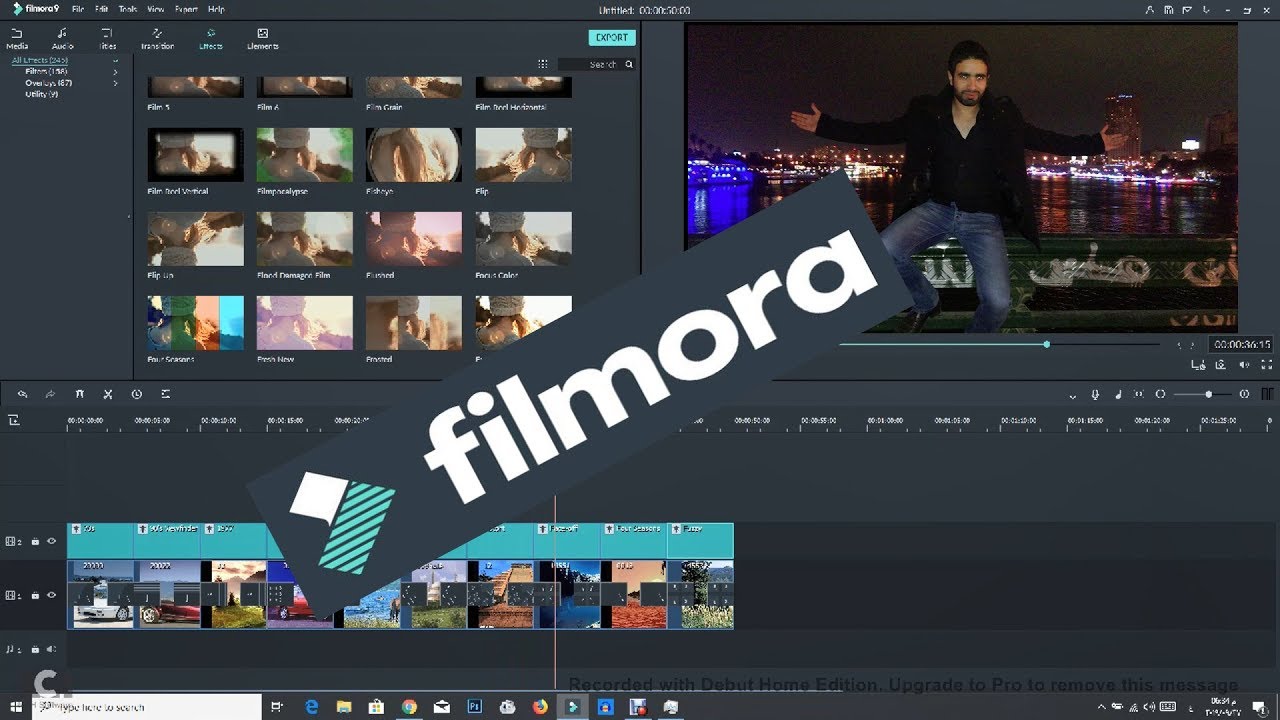Open the Transition tab
The width and height of the screenshot is (1280, 720).
pos(157,39)
